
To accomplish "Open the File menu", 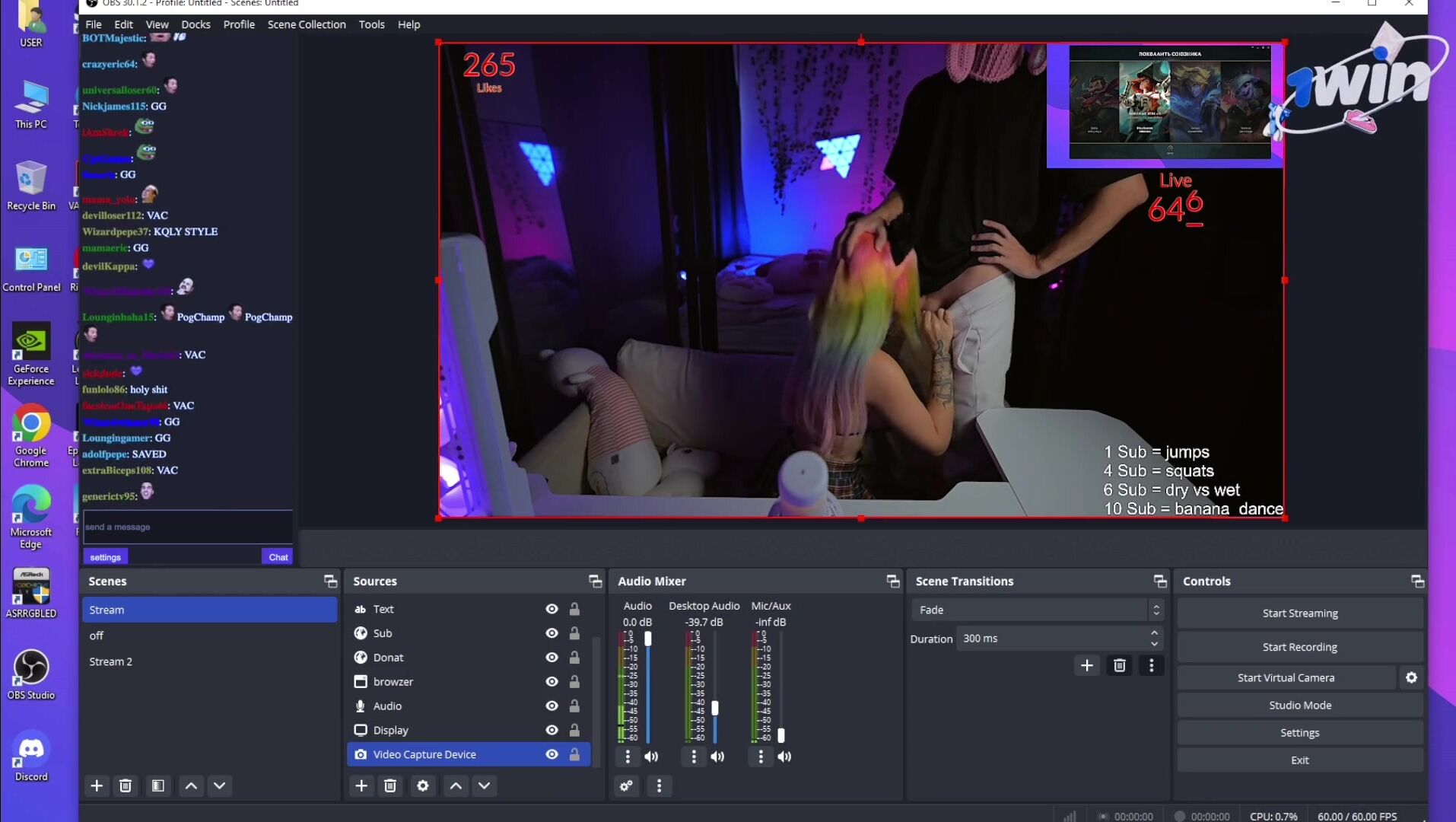I will (x=94, y=24).
